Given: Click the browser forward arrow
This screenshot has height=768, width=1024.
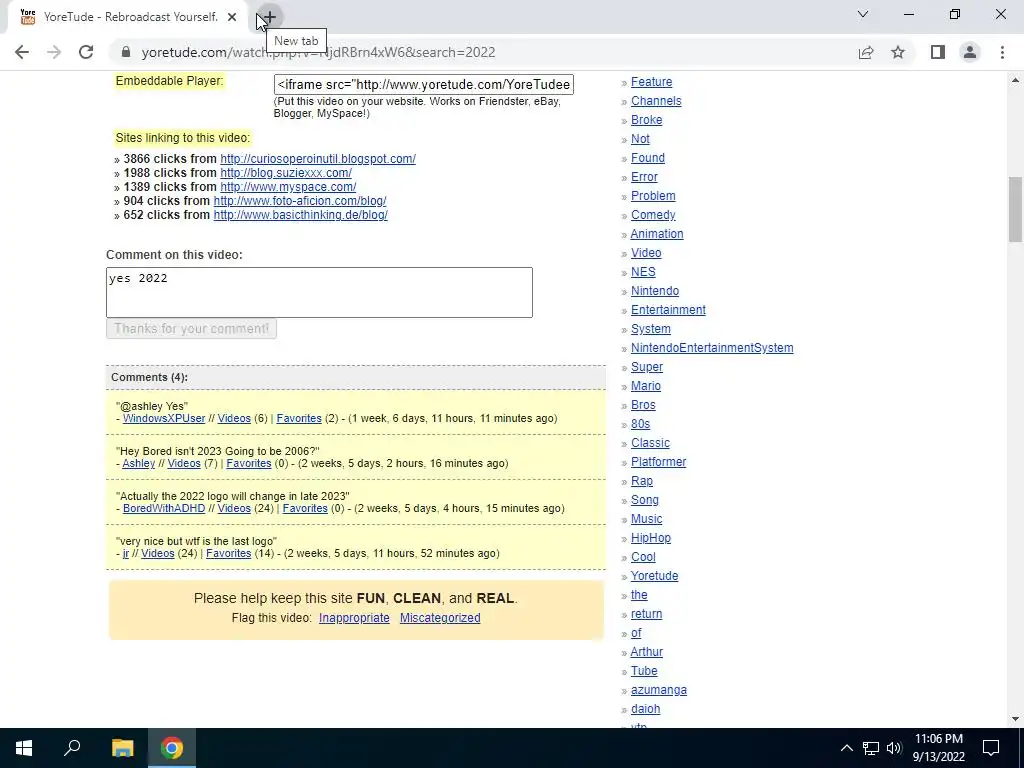Looking at the screenshot, I should coord(54,52).
